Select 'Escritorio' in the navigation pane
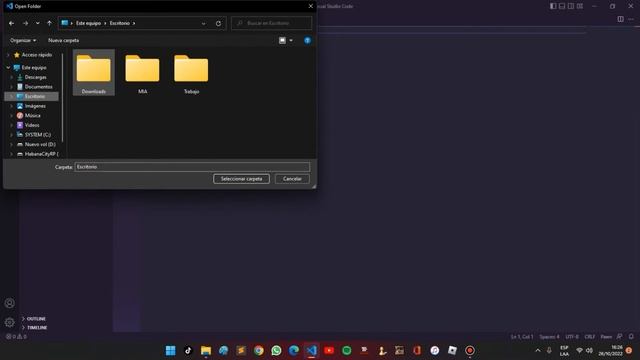This screenshot has height=360, width=640. [35, 96]
